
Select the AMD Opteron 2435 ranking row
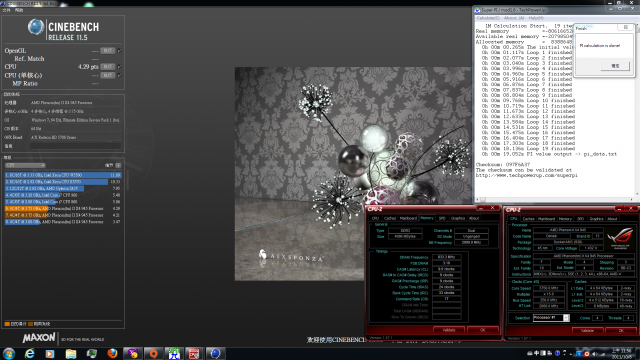[x=63, y=188]
